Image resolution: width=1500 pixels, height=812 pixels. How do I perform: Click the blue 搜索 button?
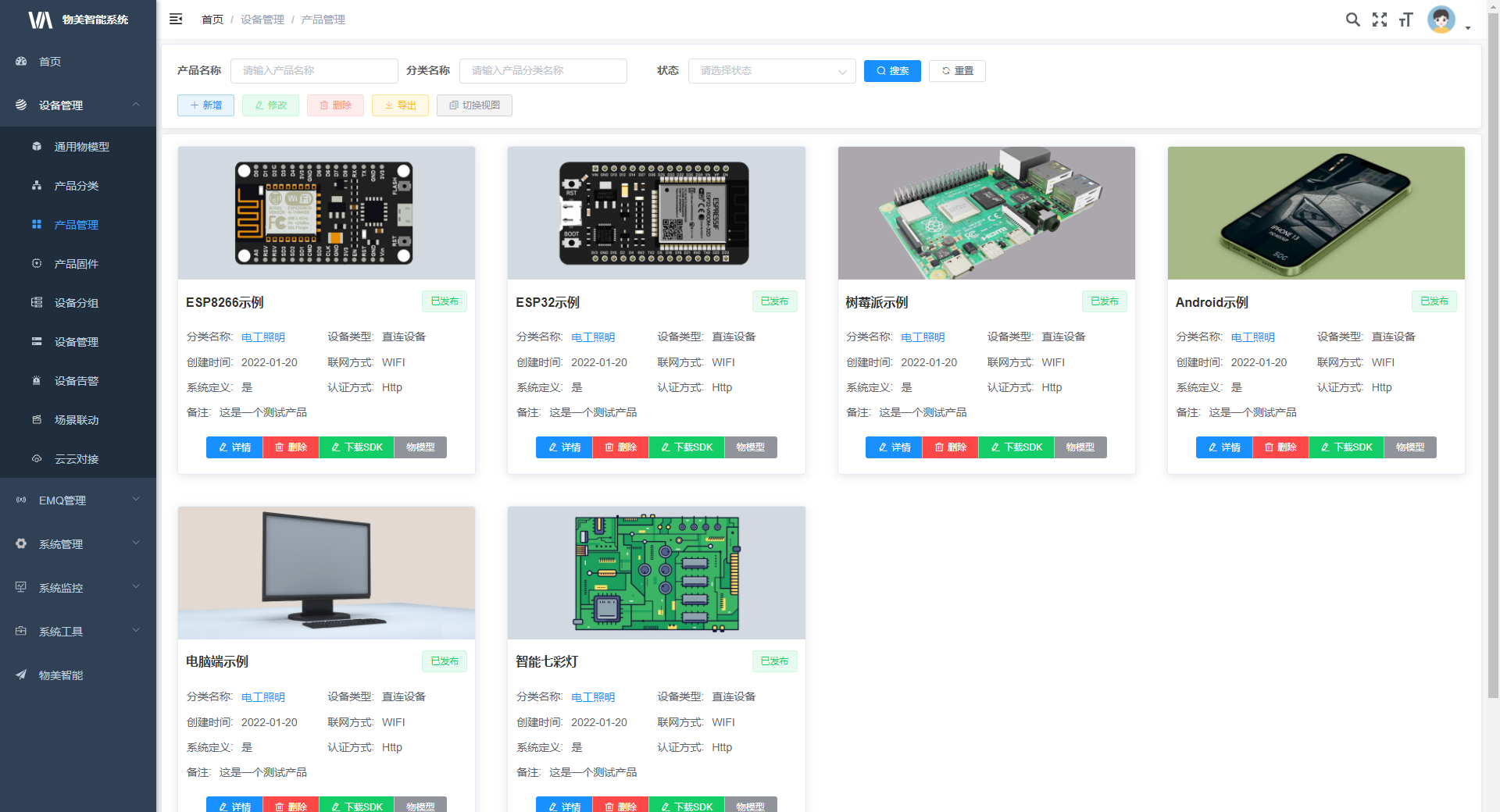coord(892,71)
